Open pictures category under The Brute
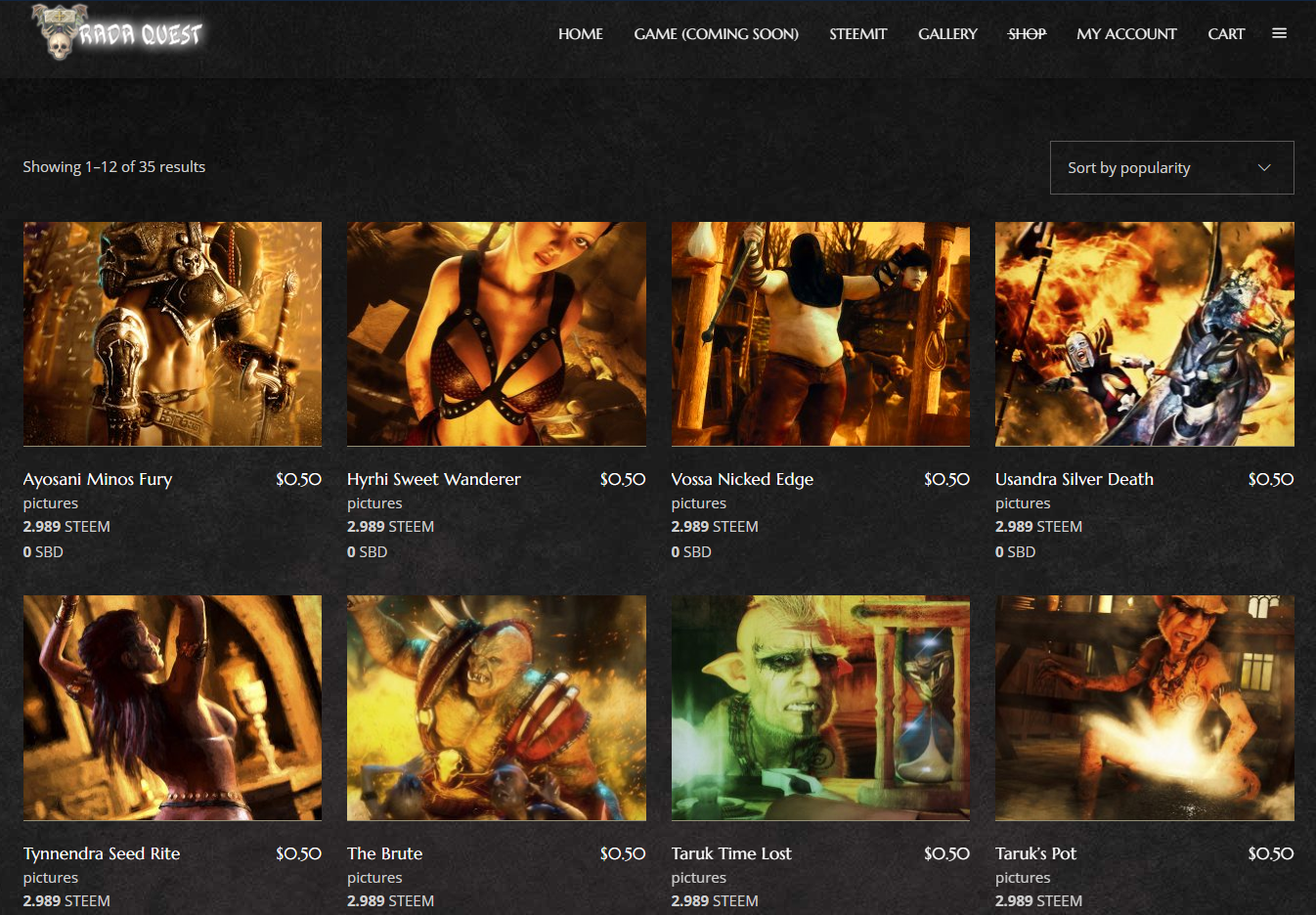This screenshot has height=915, width=1316. [x=374, y=878]
